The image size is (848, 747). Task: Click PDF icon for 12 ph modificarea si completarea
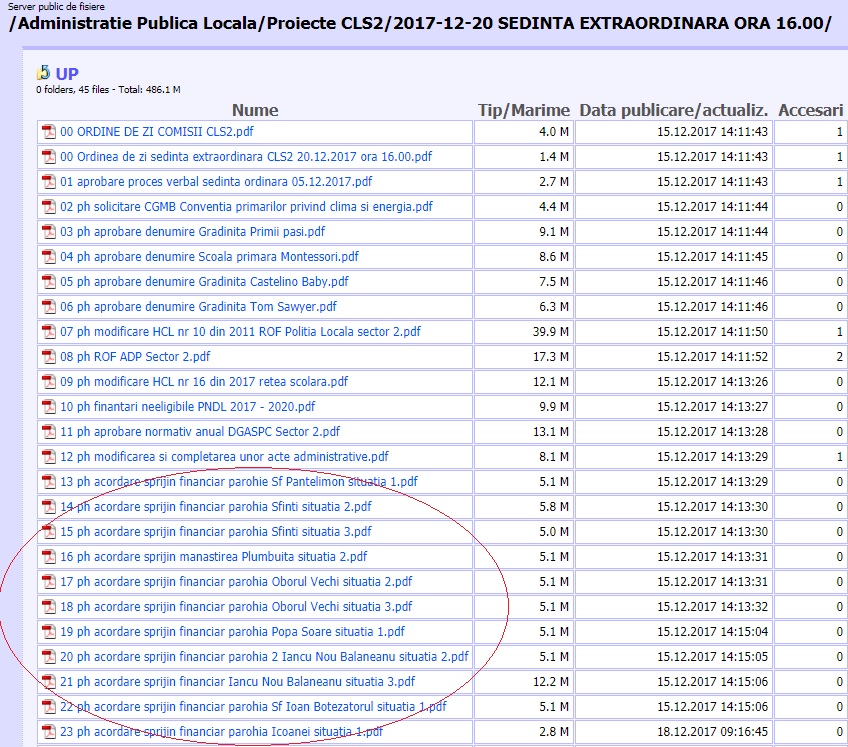48,457
